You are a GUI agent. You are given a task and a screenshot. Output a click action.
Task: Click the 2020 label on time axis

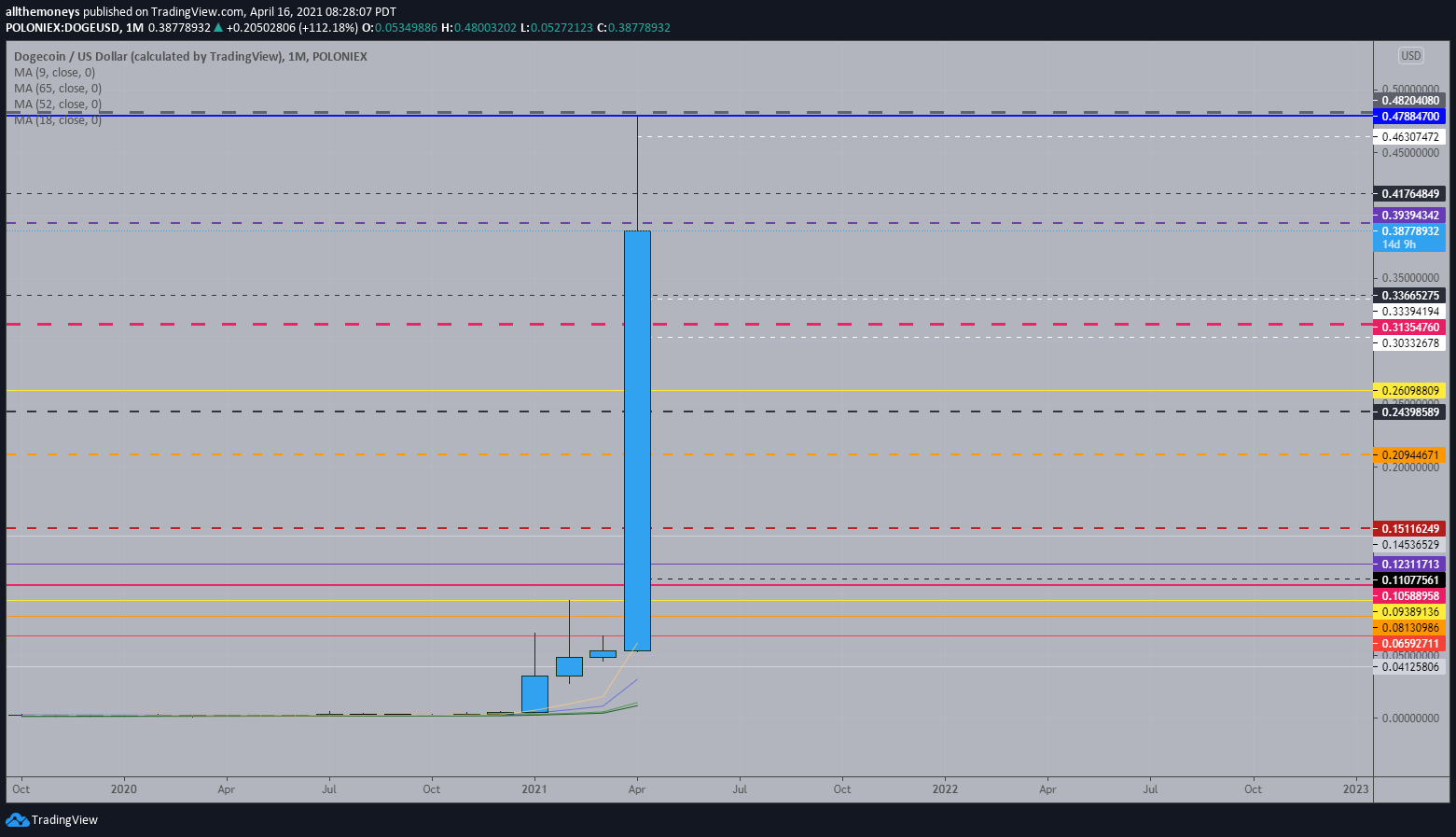[123, 789]
